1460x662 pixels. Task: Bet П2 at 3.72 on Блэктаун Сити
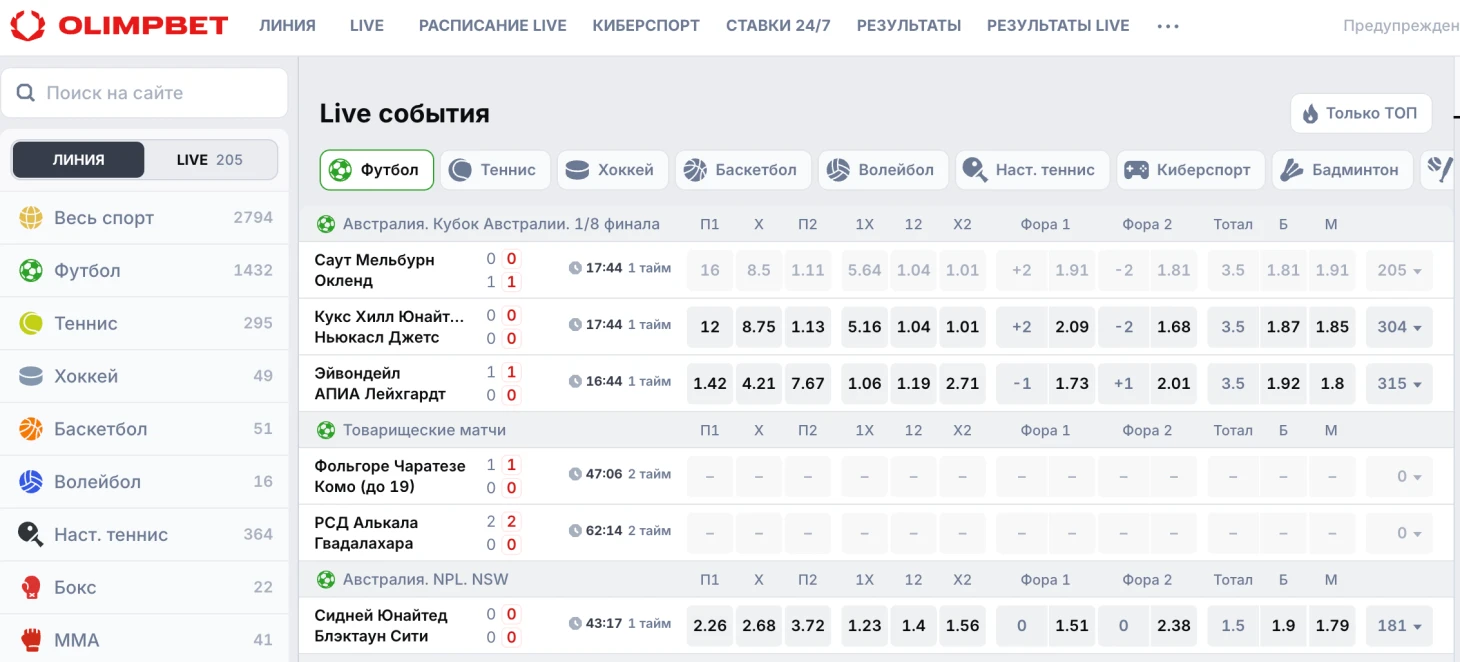[808, 626]
